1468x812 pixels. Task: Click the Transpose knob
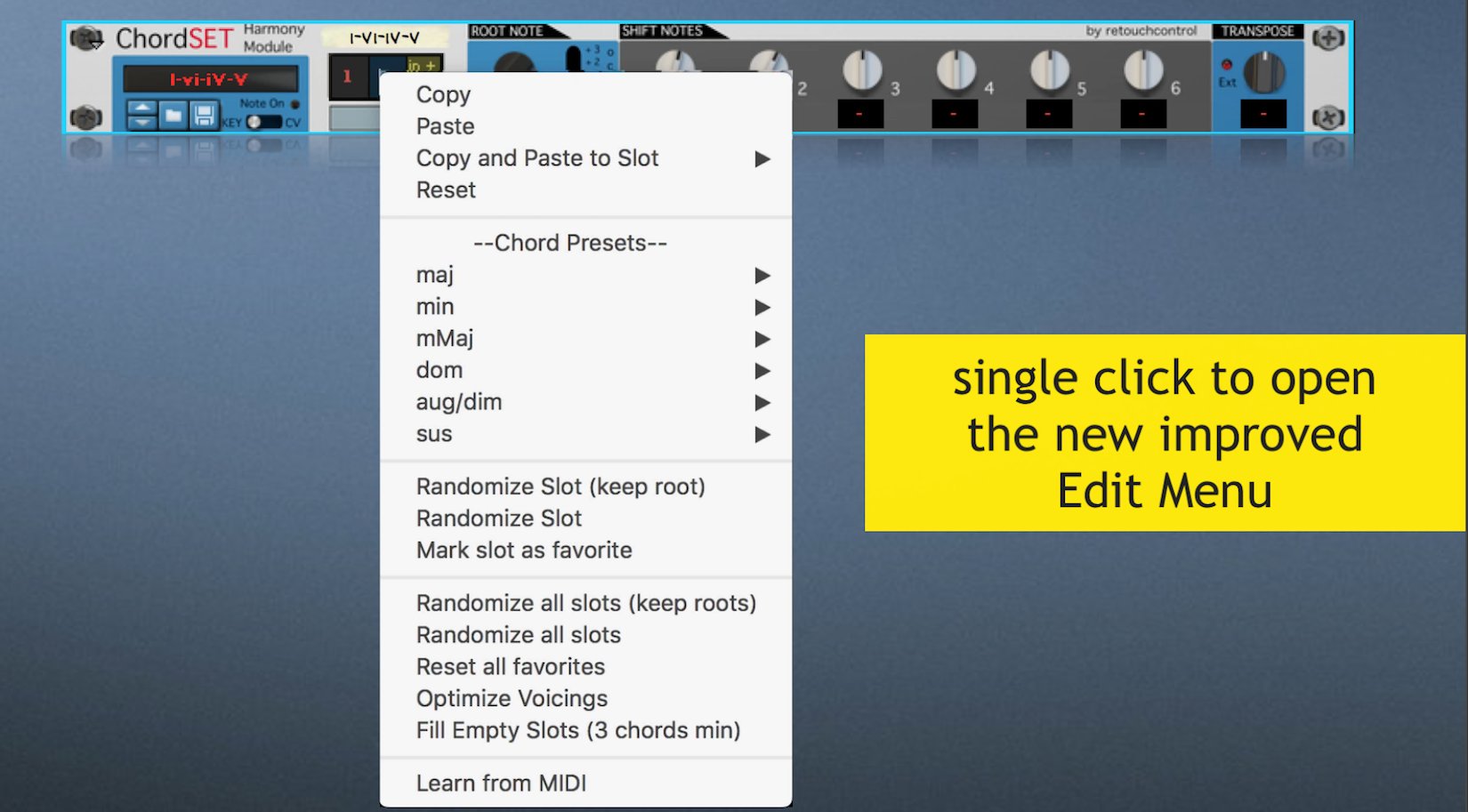(1265, 72)
